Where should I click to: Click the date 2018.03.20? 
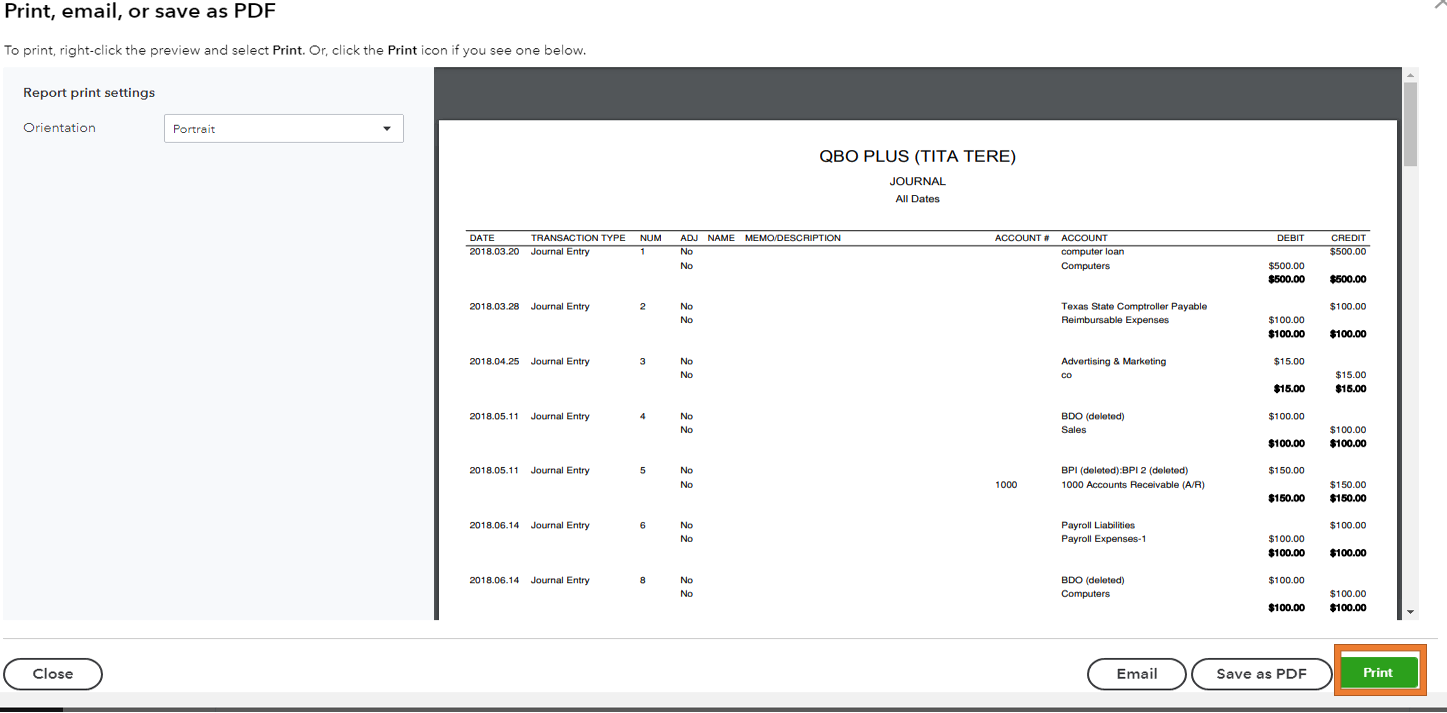click(494, 252)
